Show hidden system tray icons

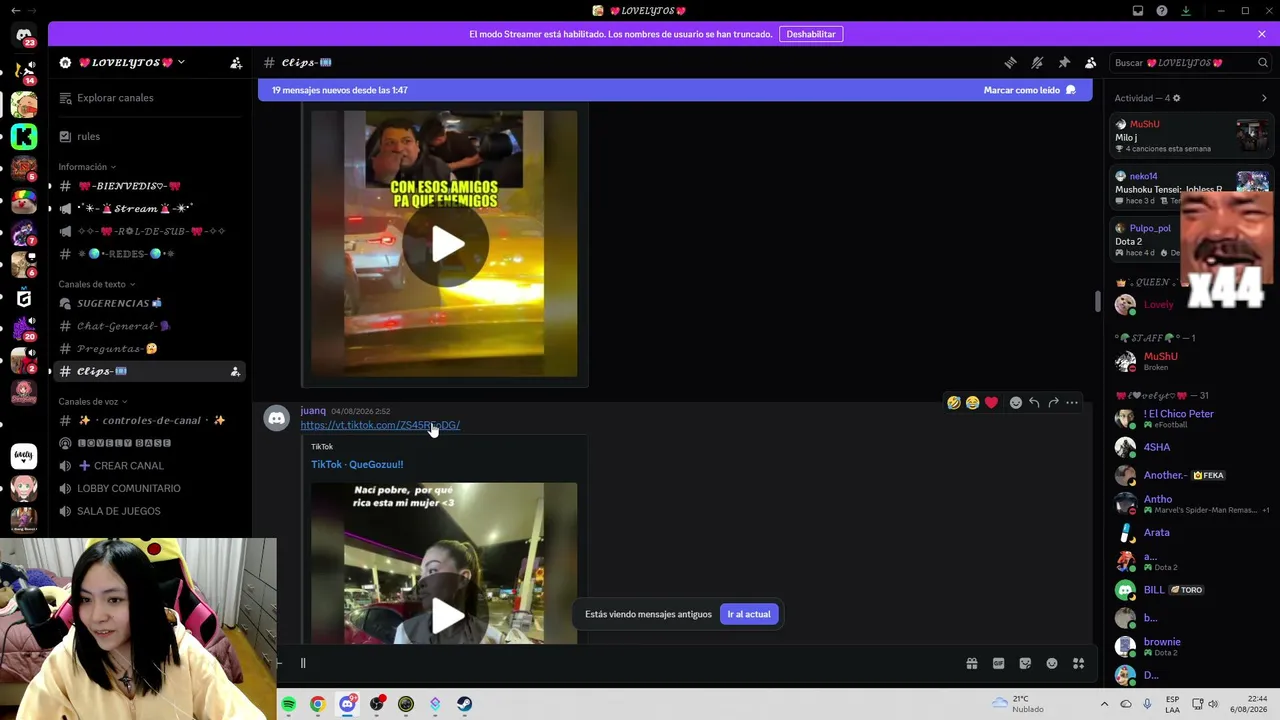1104,704
